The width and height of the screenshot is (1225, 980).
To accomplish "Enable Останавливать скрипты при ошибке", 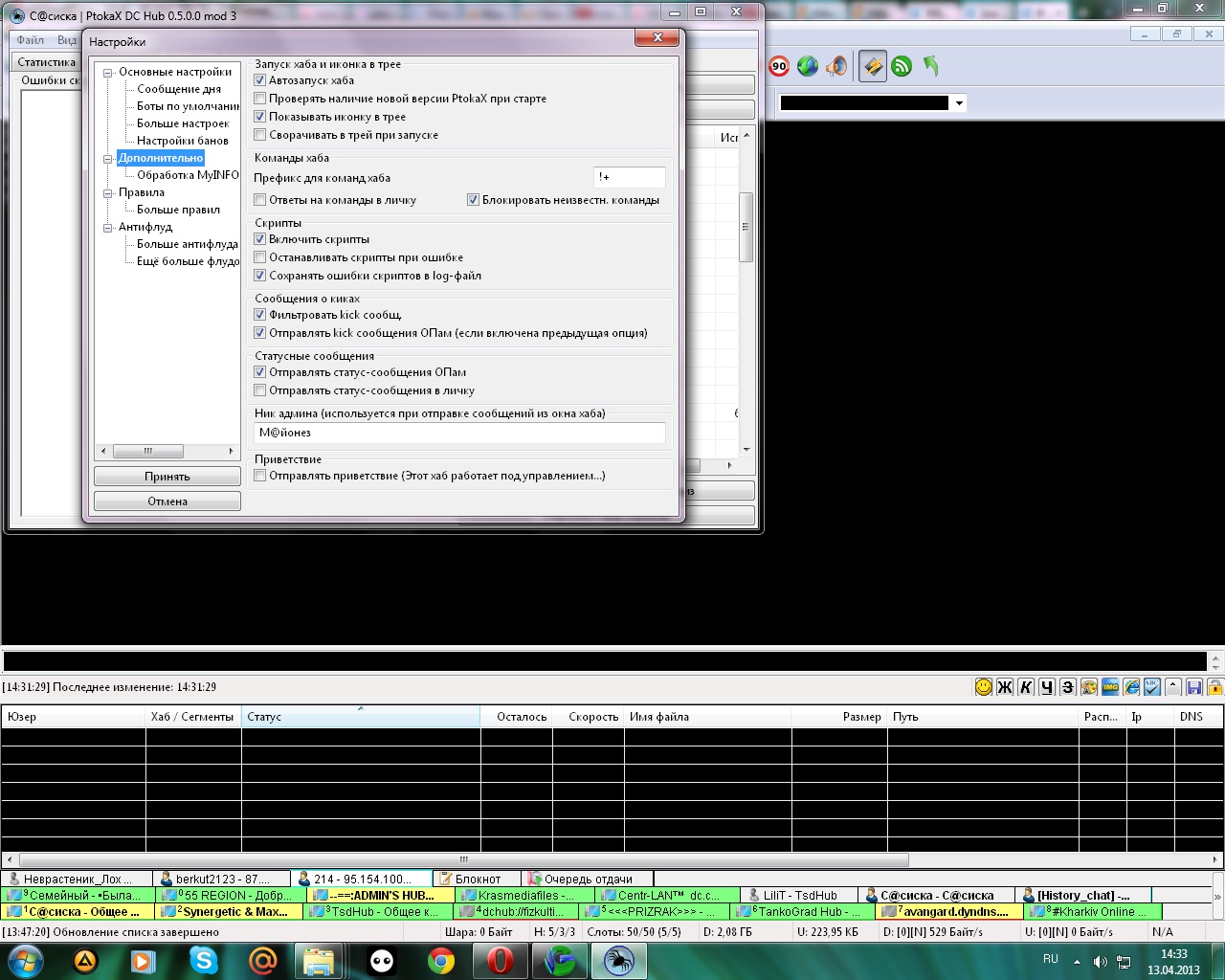I will [259, 257].
